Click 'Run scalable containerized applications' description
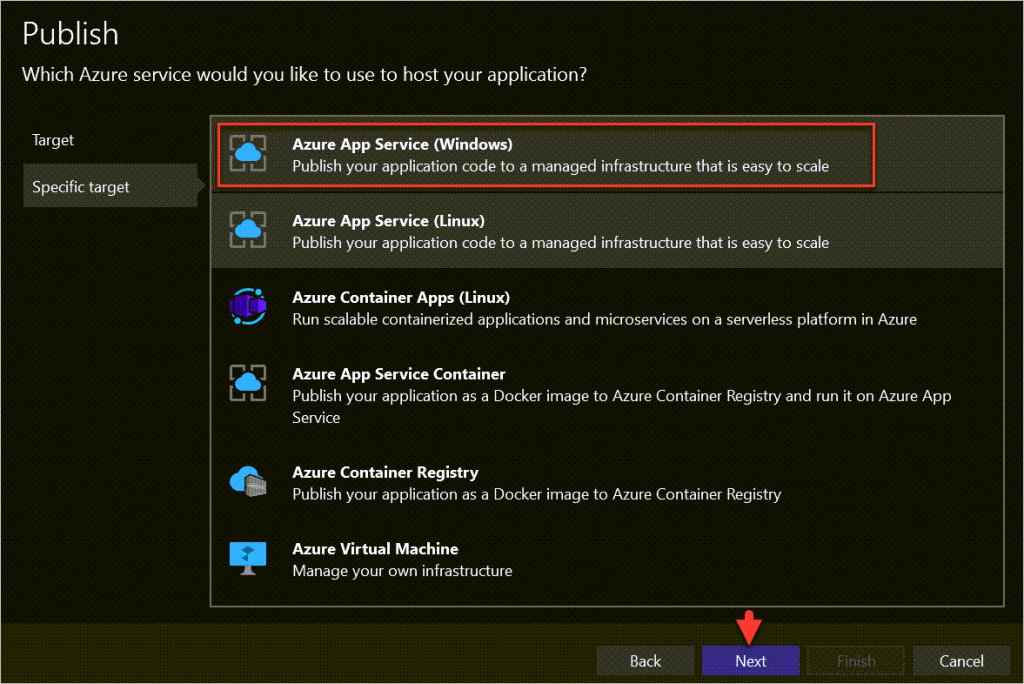1024x684 pixels. [x=604, y=319]
